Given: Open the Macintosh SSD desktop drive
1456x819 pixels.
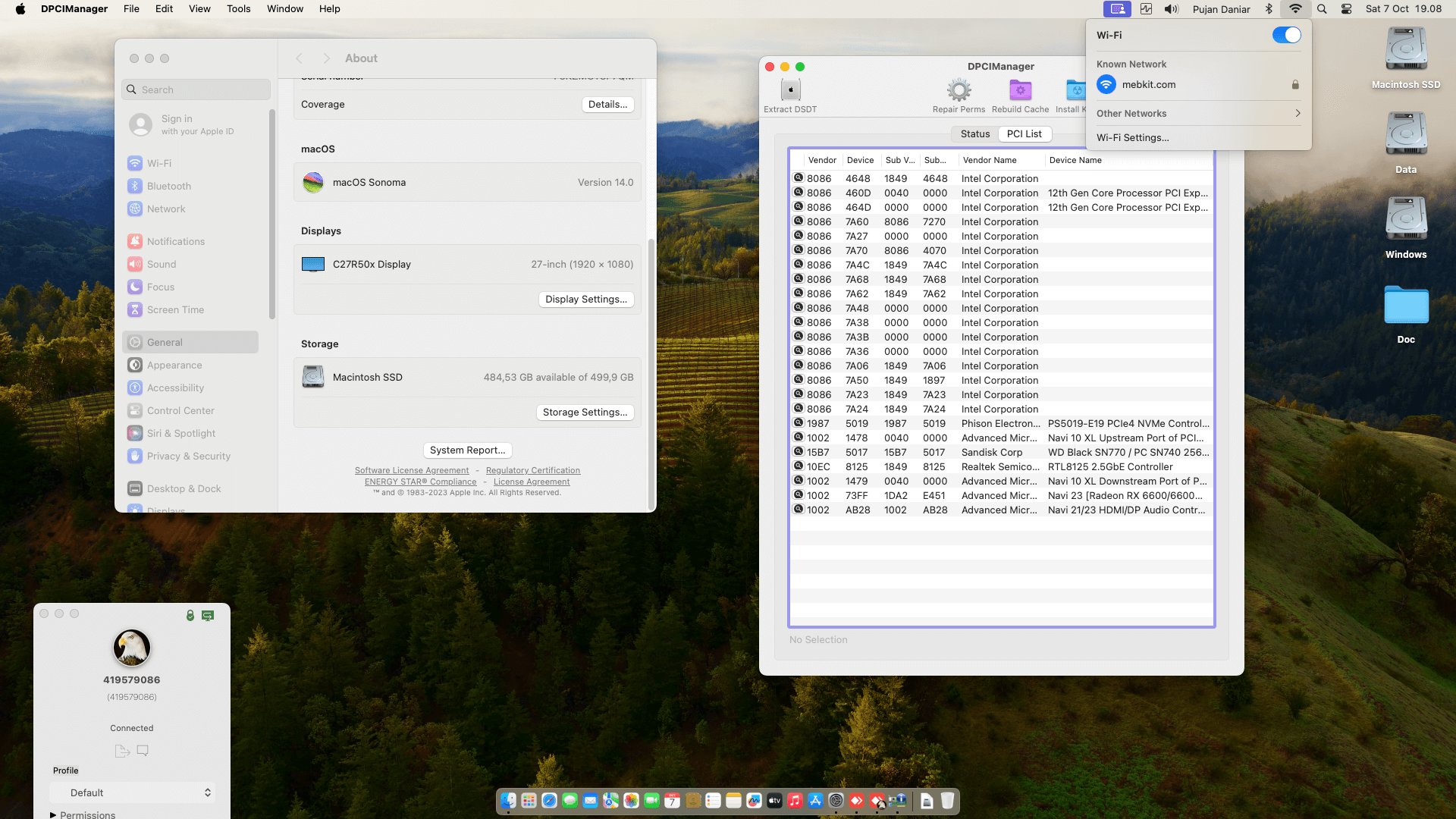Looking at the screenshot, I should [1405, 50].
